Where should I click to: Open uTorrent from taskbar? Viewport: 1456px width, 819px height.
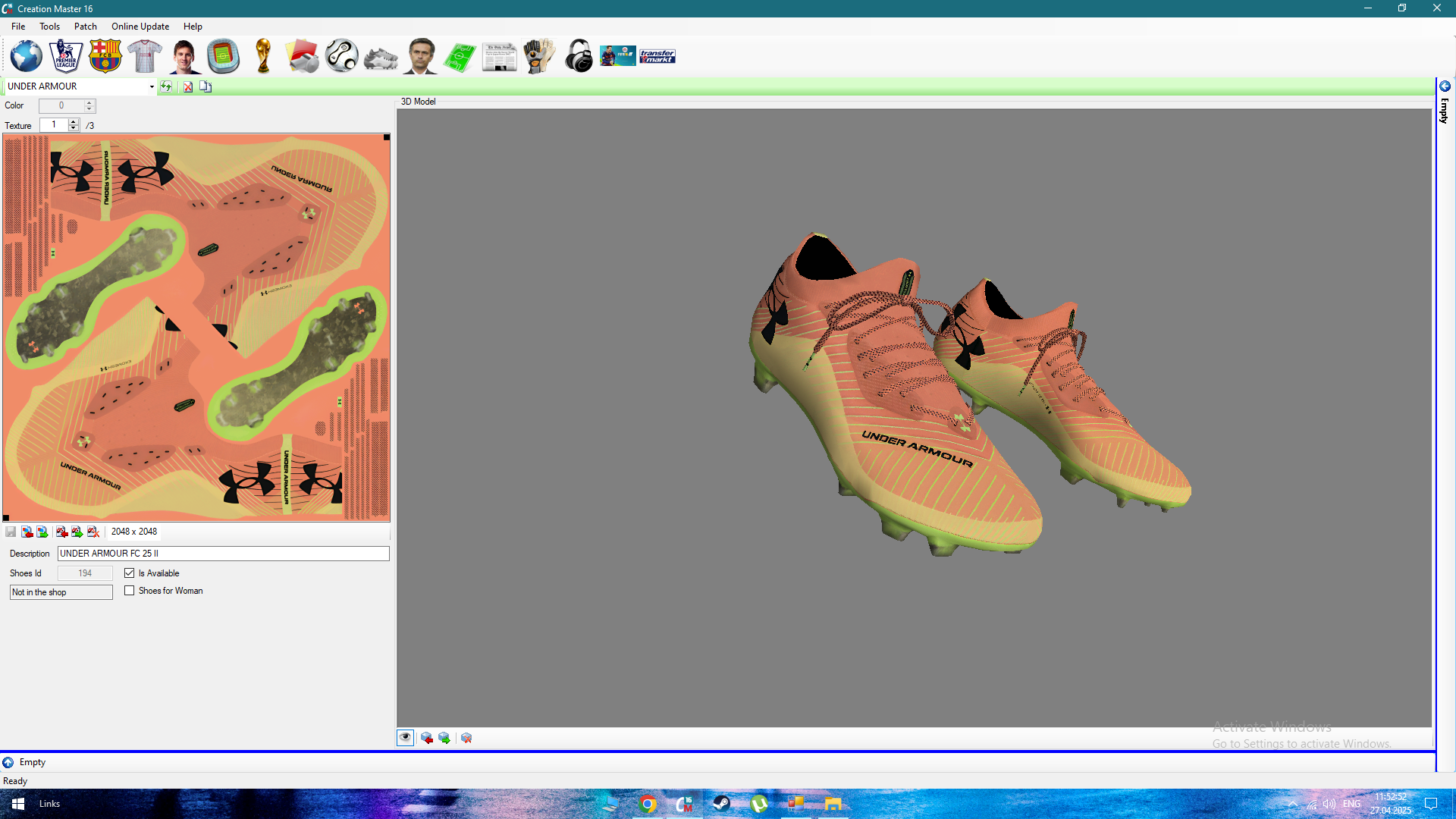[x=758, y=804]
